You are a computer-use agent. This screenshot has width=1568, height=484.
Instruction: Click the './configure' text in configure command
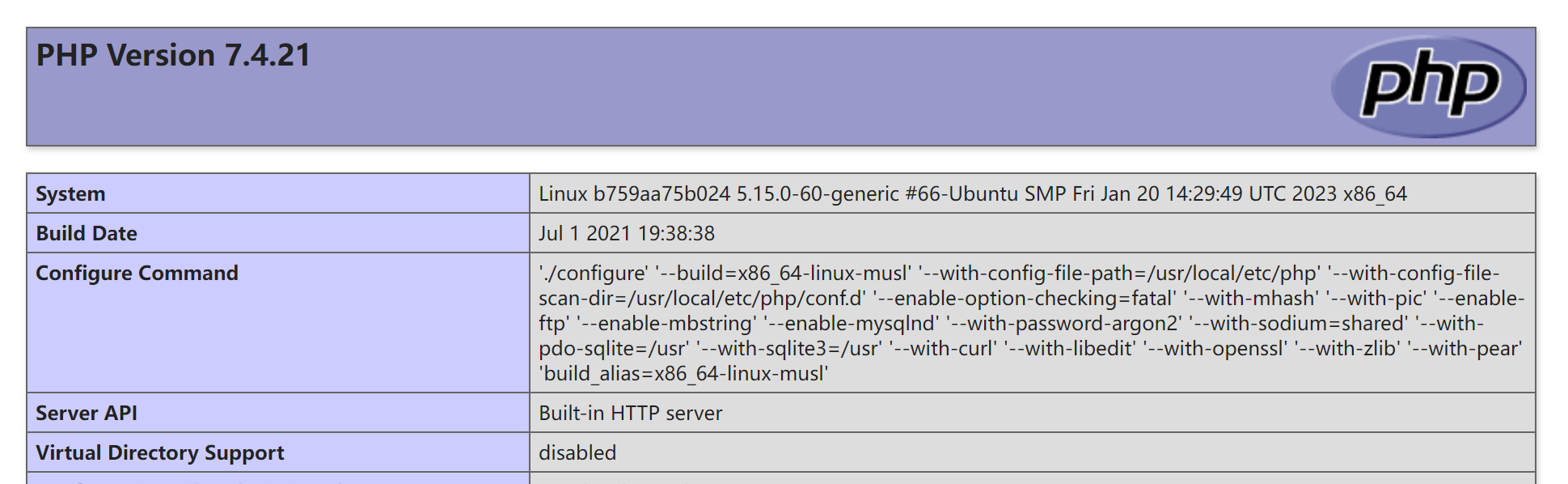point(594,273)
